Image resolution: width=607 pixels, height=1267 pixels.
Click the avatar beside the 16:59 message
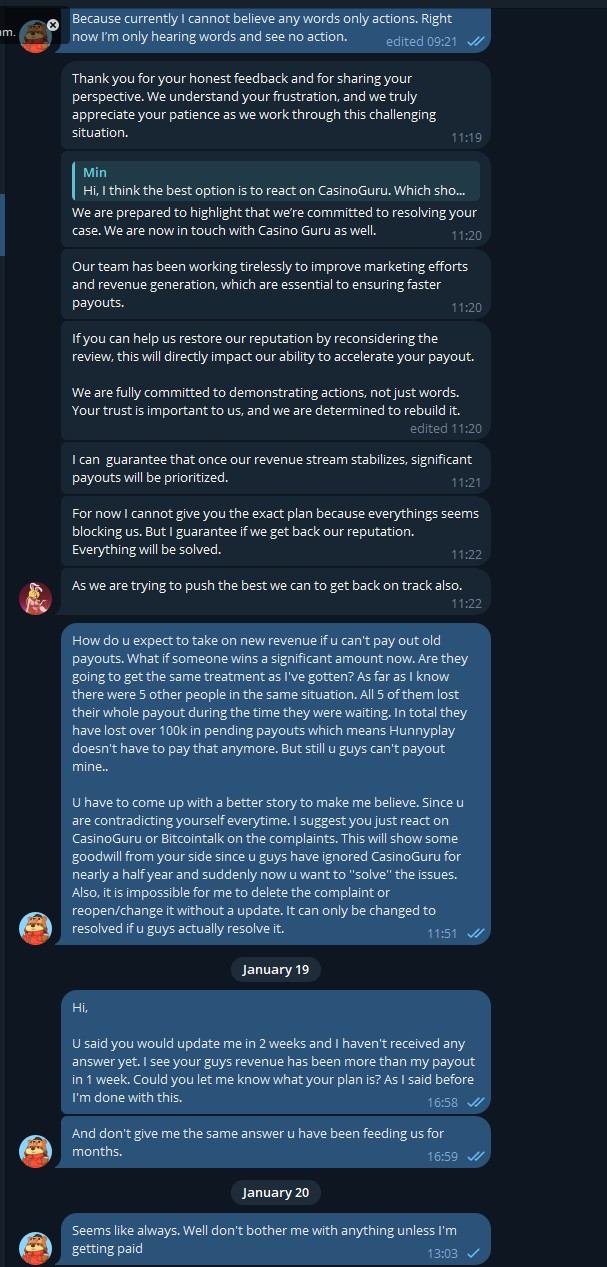coord(36,1150)
